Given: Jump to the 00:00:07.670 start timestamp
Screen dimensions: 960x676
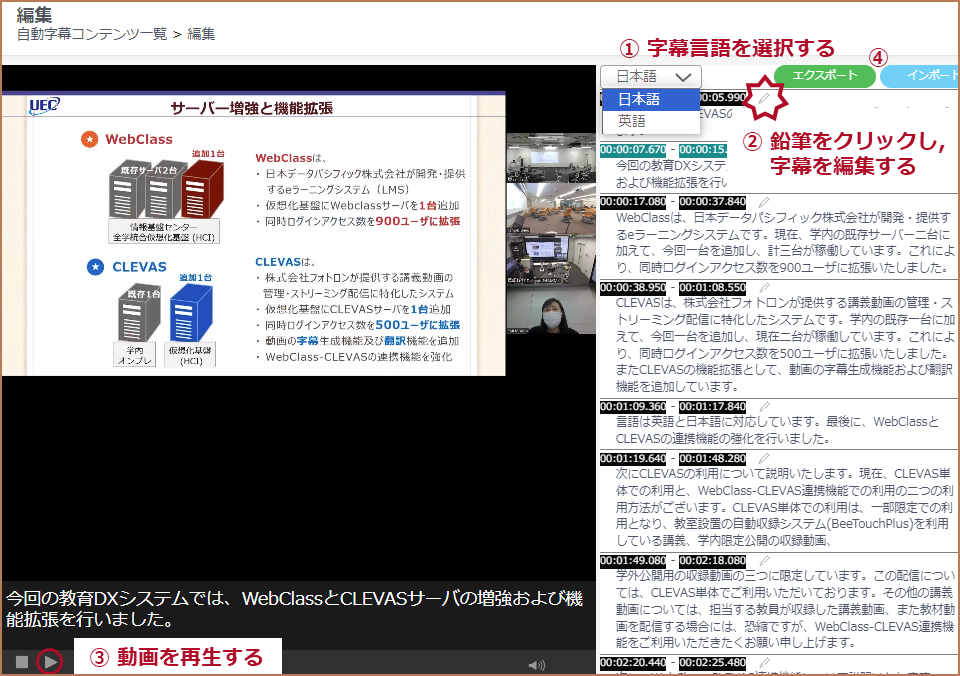Looking at the screenshot, I should click(633, 149).
